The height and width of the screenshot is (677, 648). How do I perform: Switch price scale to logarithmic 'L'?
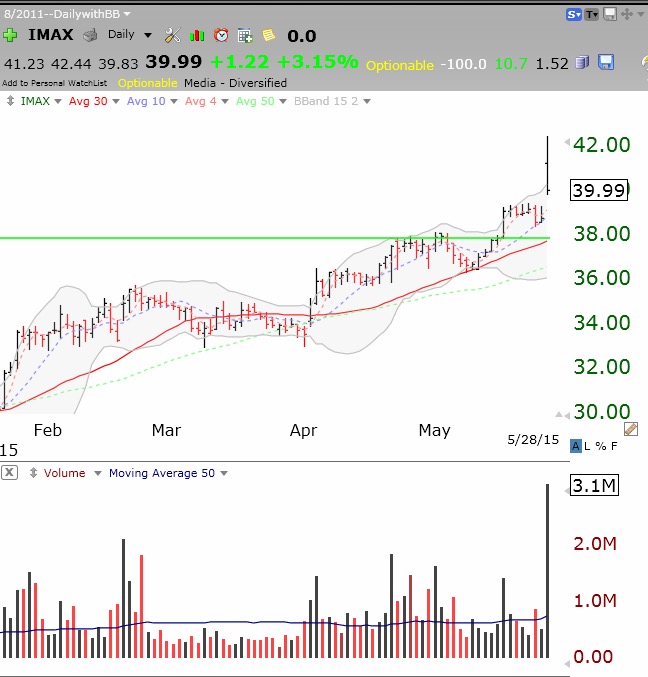[588, 446]
